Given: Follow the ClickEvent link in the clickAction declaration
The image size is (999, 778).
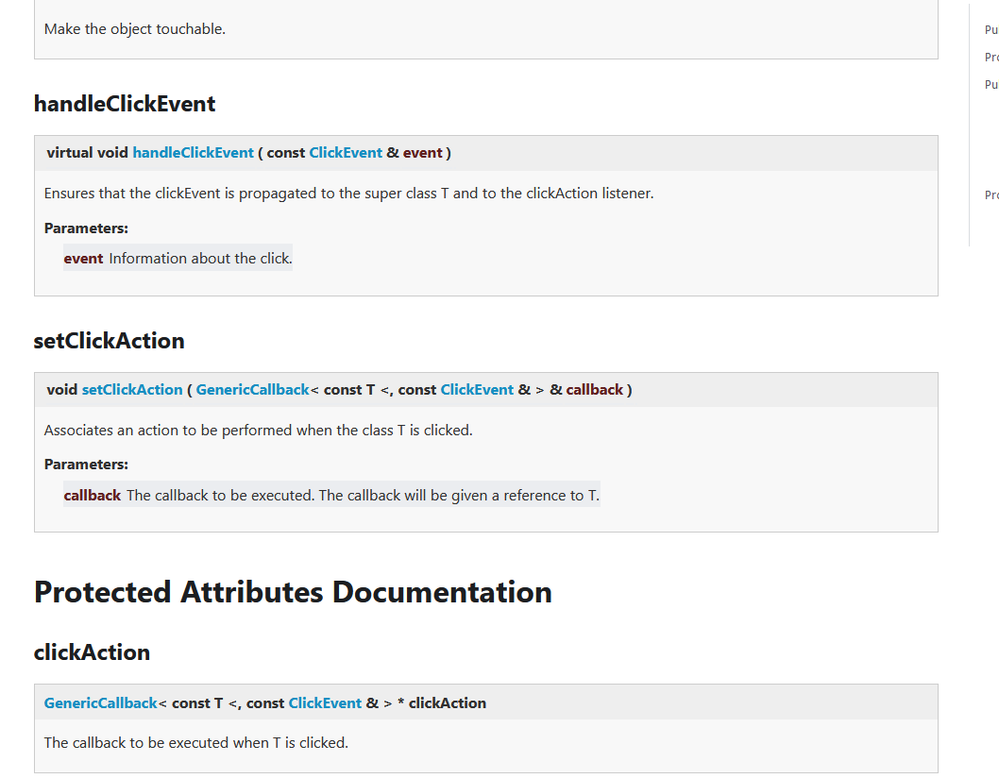Looking at the screenshot, I should coord(324,703).
